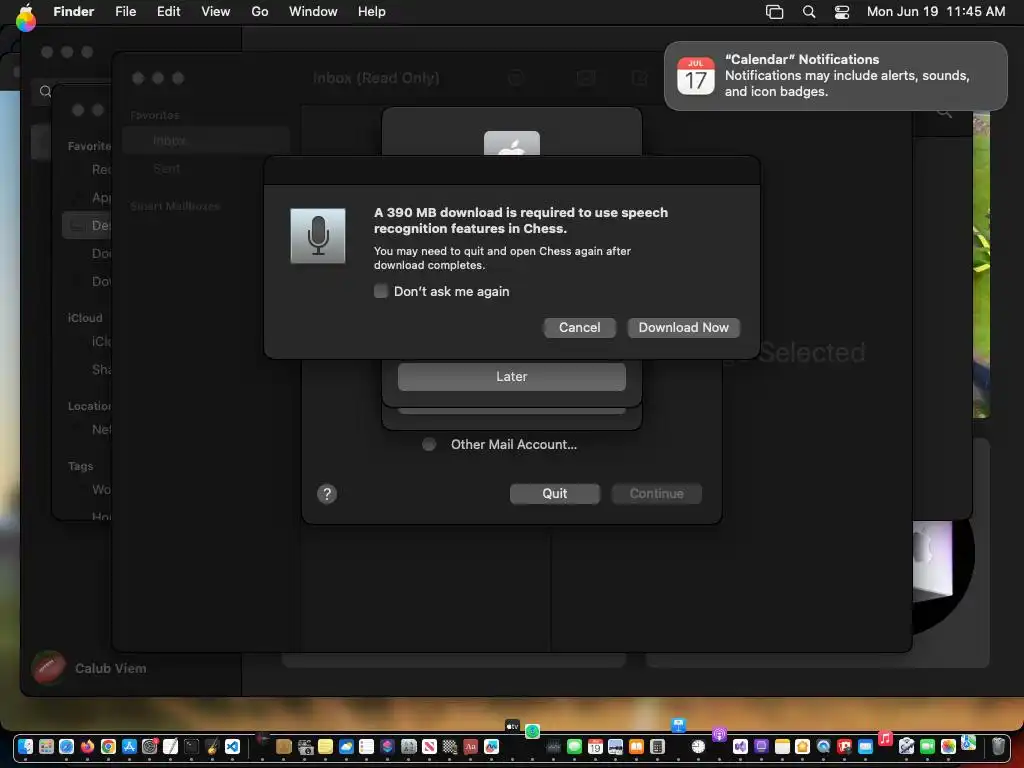This screenshot has height=768, width=1024.
Task: Open the Help menu
Action: pyautogui.click(x=372, y=12)
